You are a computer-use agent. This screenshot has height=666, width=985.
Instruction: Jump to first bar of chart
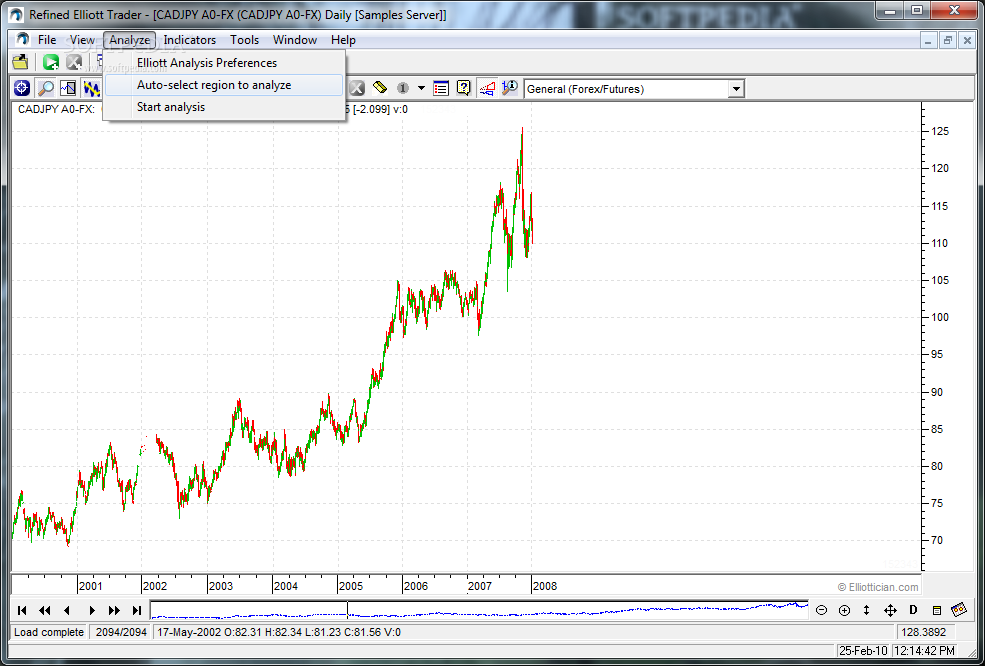22,609
